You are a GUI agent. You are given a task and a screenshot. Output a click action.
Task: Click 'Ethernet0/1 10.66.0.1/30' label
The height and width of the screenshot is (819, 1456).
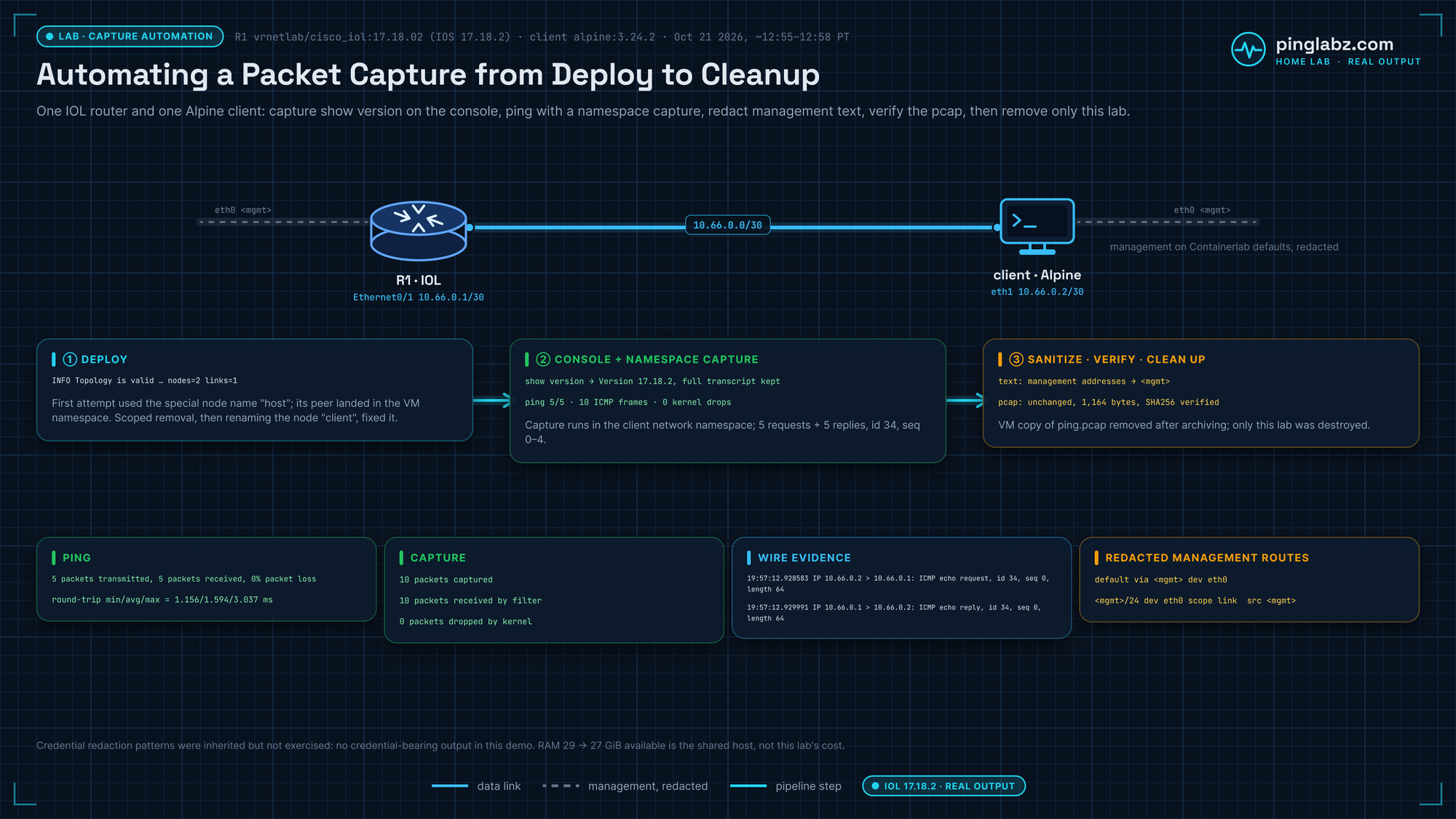click(x=419, y=297)
